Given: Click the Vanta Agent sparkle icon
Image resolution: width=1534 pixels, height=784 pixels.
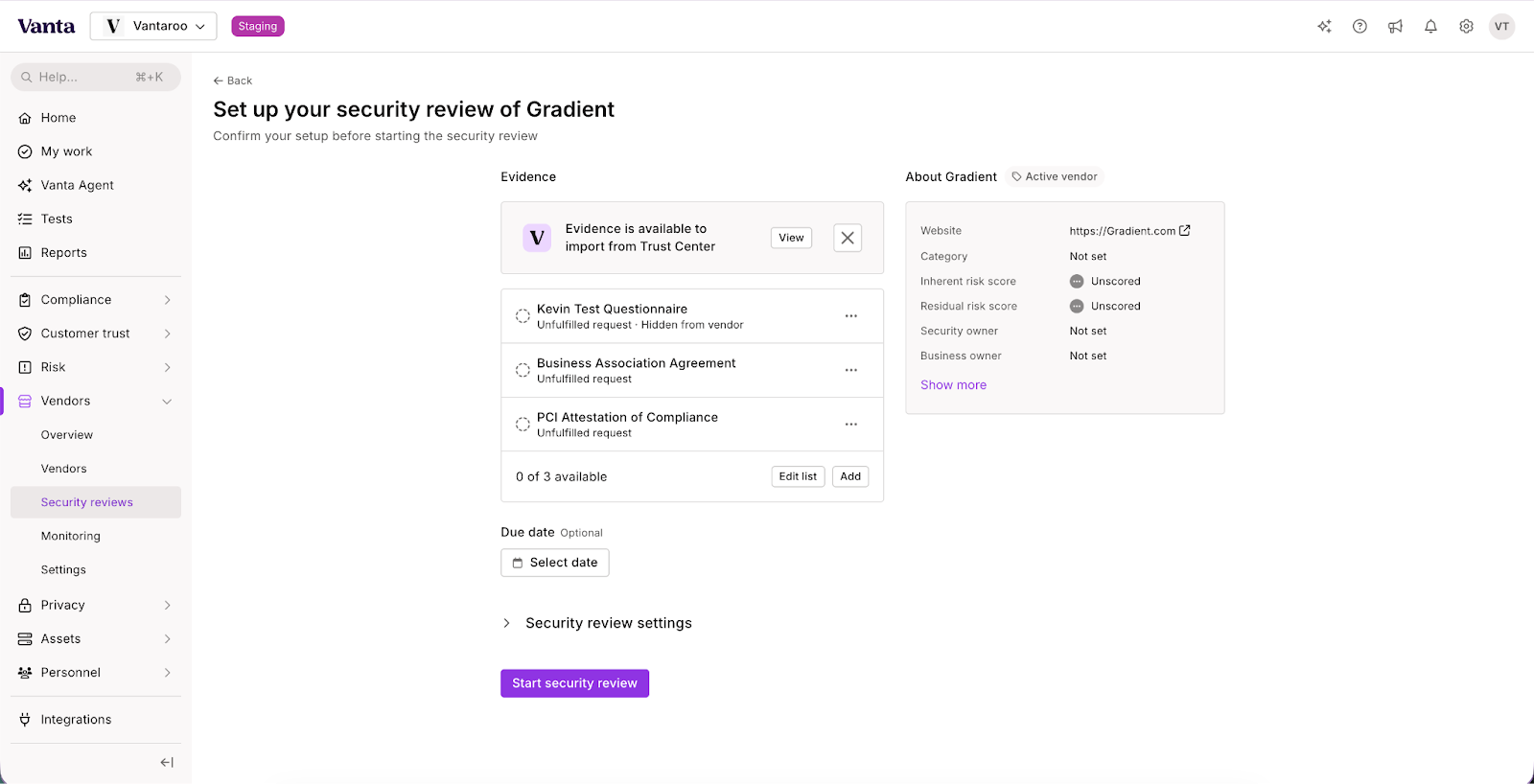Looking at the screenshot, I should click(x=25, y=185).
